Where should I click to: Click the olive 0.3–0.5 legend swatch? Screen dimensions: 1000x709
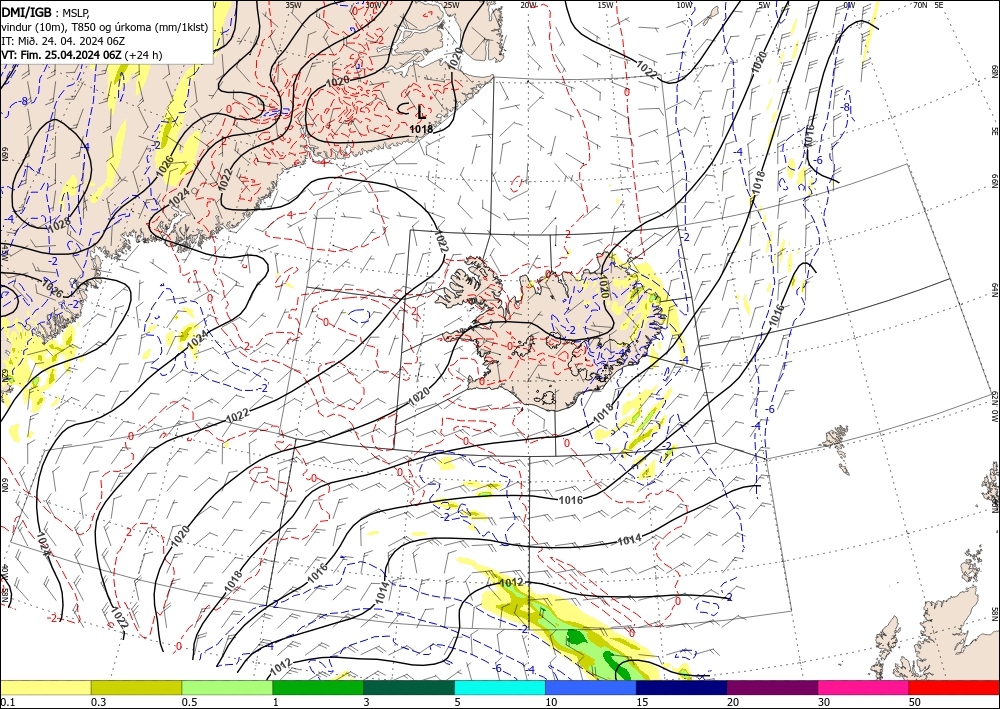(136, 687)
